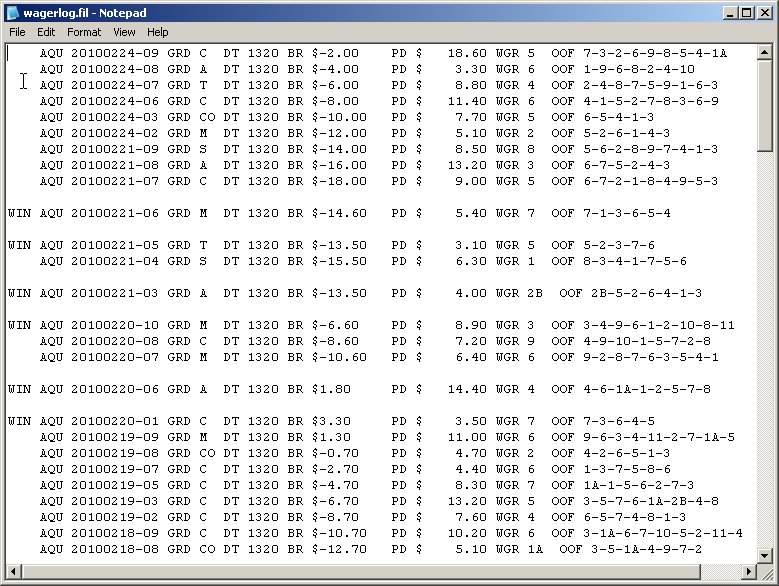Screen dimensions: 779x586
Task: Click the scrollbar up arrow
Action: [x=766, y=52]
